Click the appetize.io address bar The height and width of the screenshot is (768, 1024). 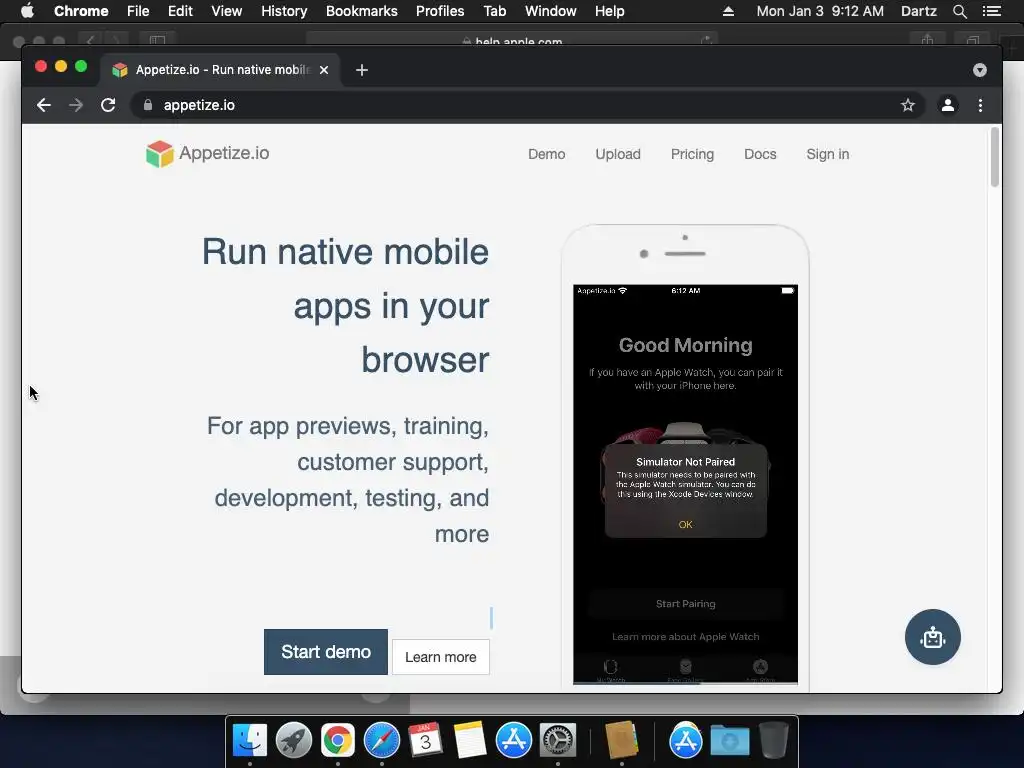tap(528, 105)
